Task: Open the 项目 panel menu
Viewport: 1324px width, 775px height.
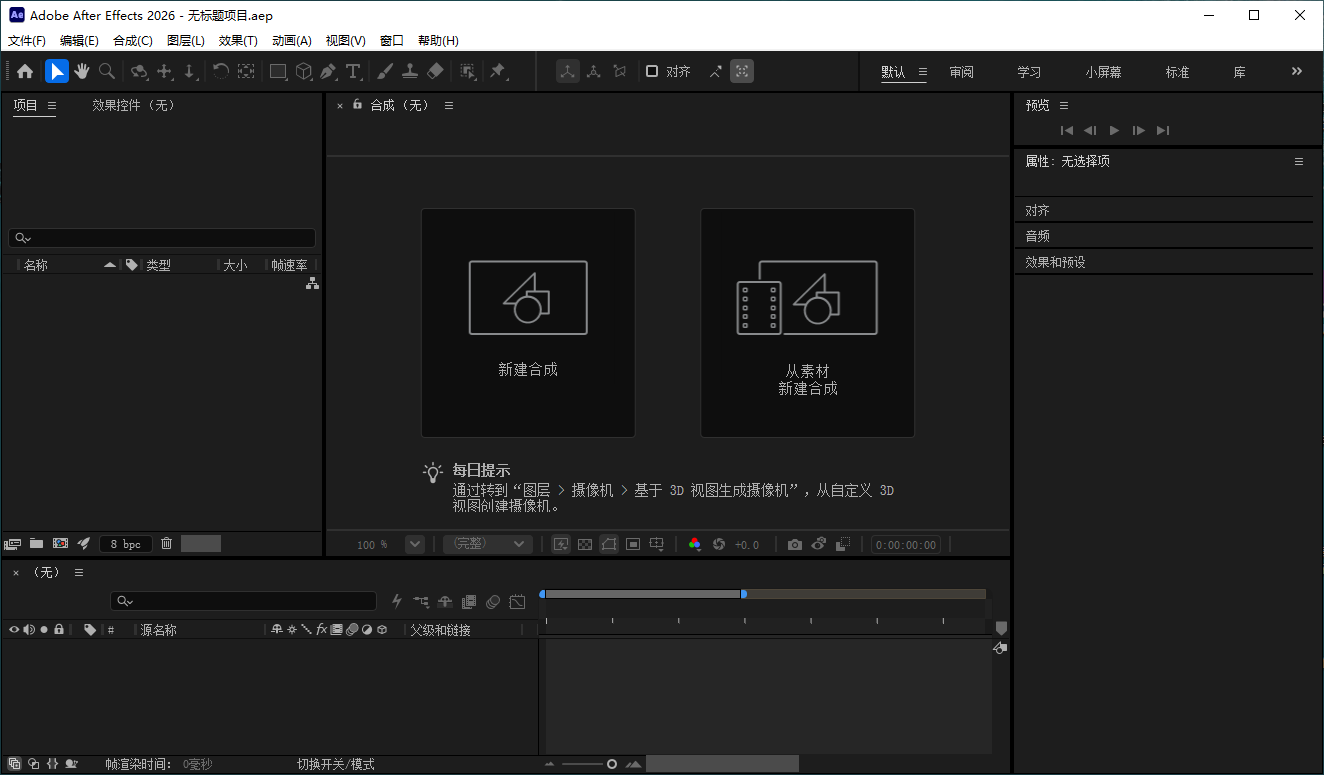Action: [x=52, y=105]
